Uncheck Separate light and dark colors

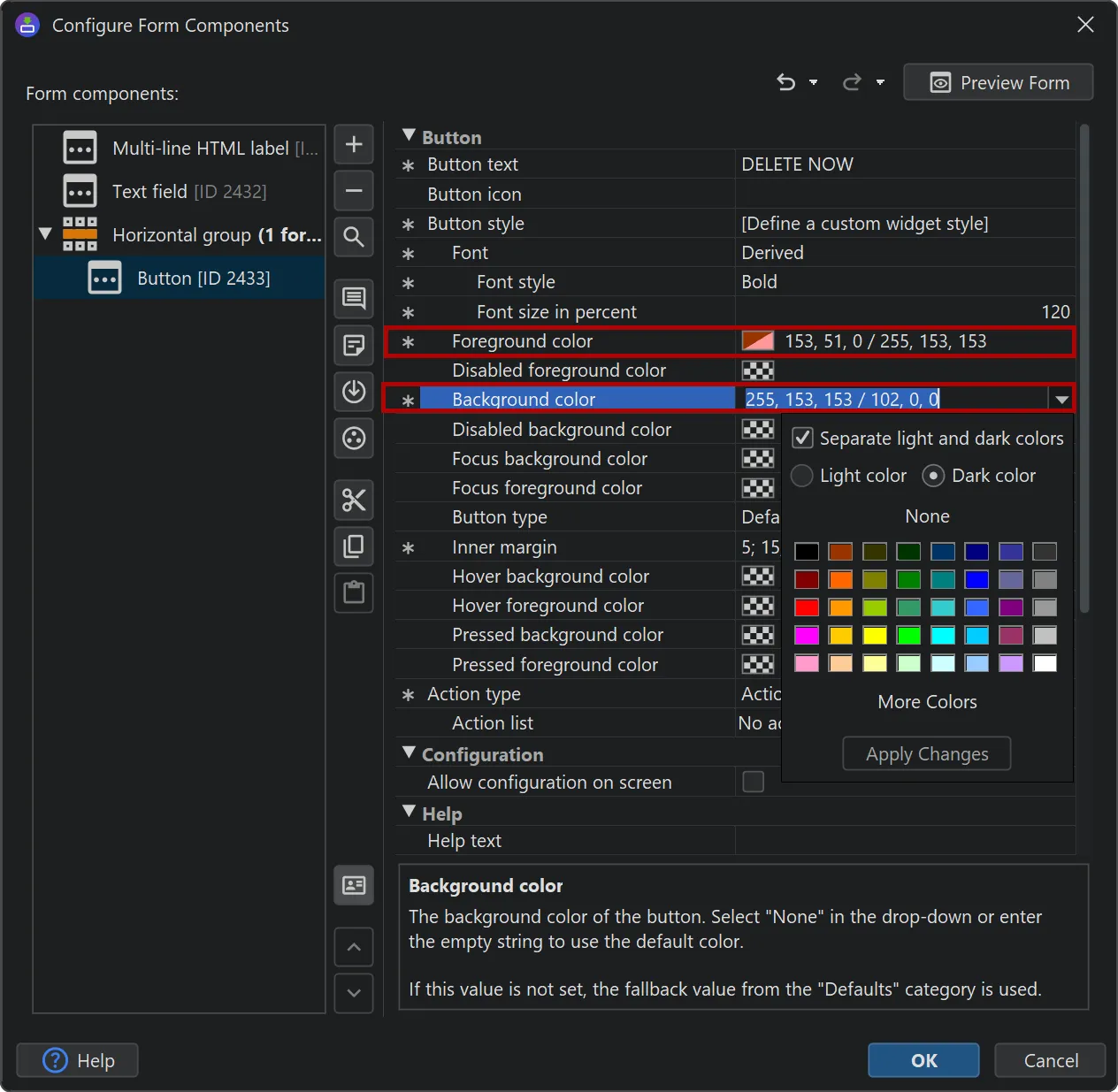(x=801, y=437)
